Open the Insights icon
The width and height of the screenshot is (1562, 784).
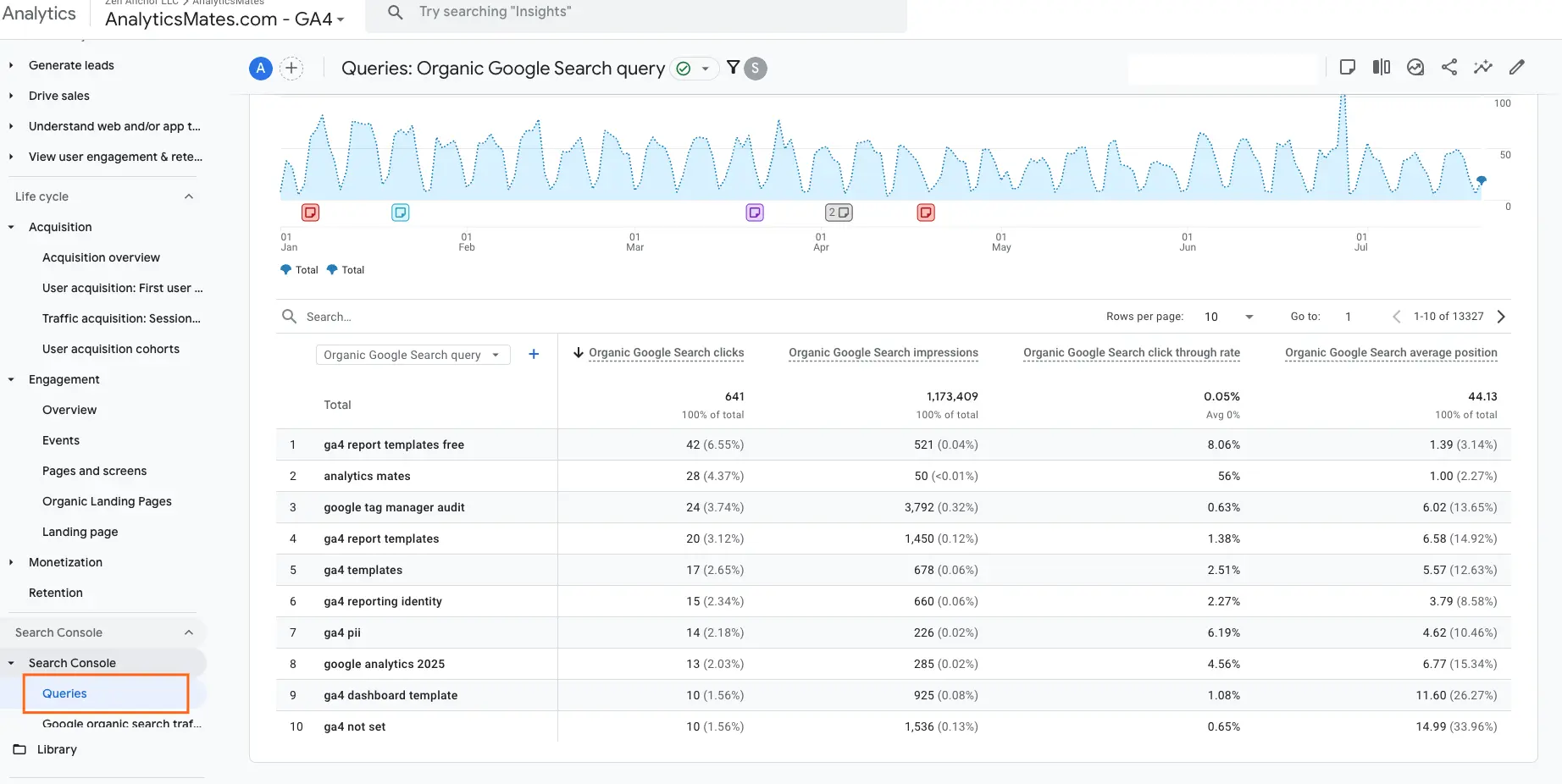pos(1415,67)
